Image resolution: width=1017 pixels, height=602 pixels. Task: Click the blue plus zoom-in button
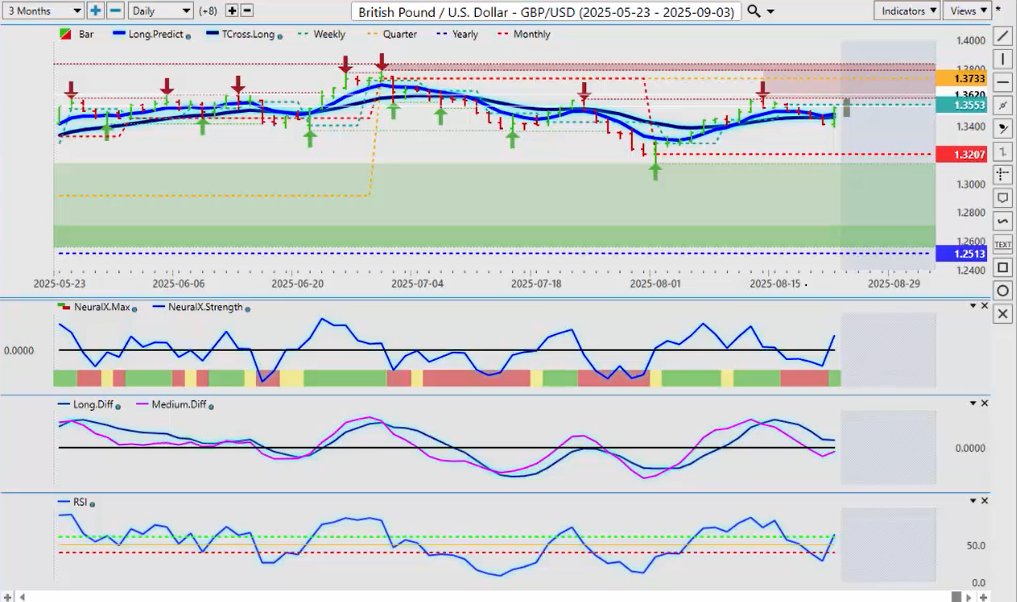pos(95,10)
